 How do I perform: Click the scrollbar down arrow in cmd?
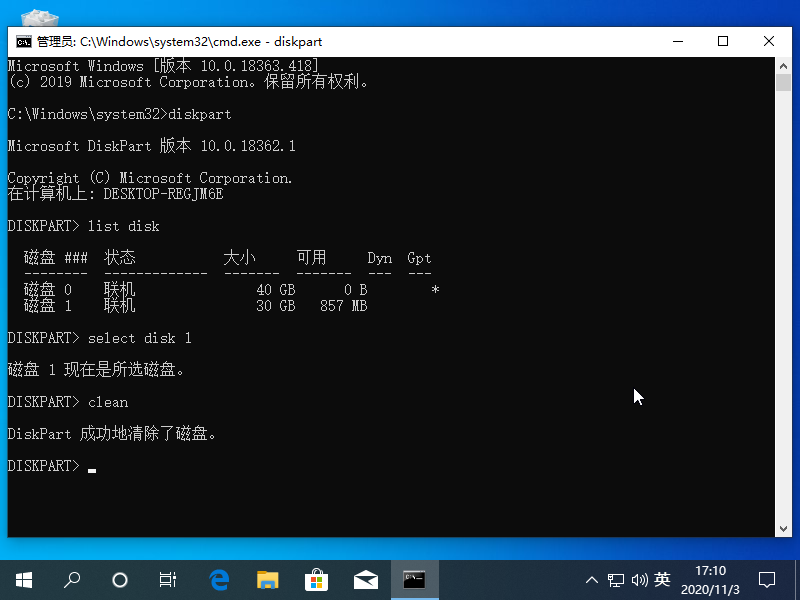[785, 528]
